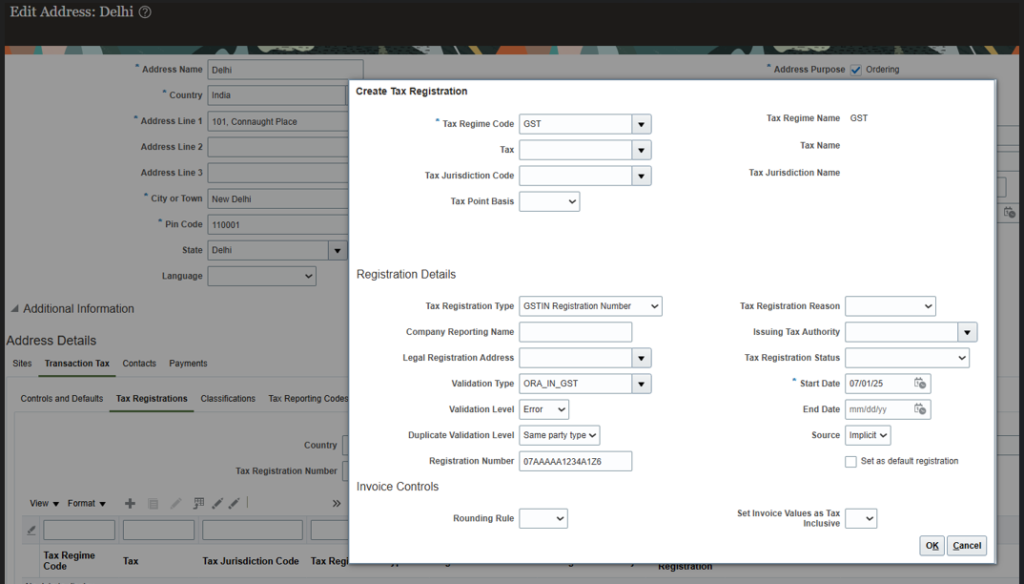This screenshot has width=1024, height=584.
Task: Uncheck the Ordering address purpose checkbox
Action: point(855,69)
